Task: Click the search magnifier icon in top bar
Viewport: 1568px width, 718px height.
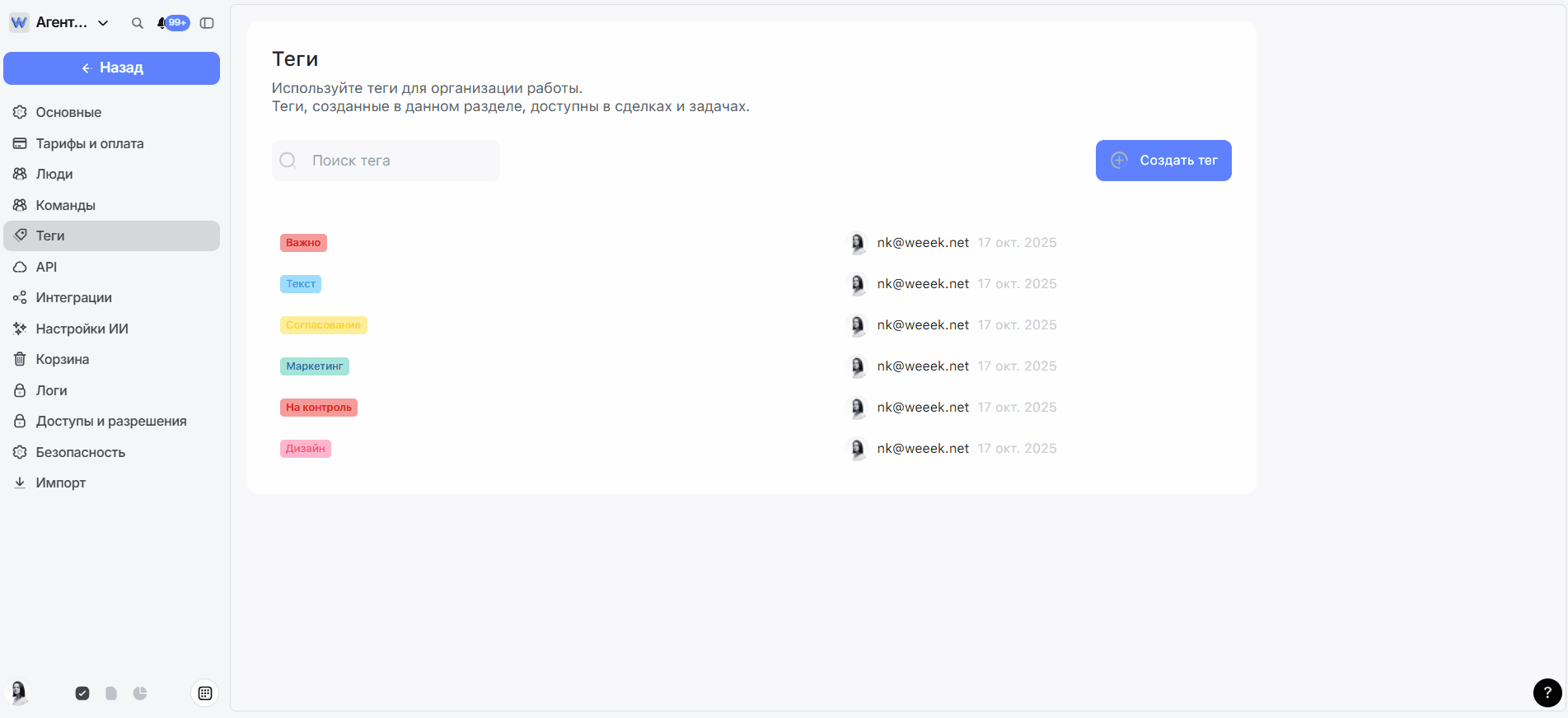Action: [138, 23]
